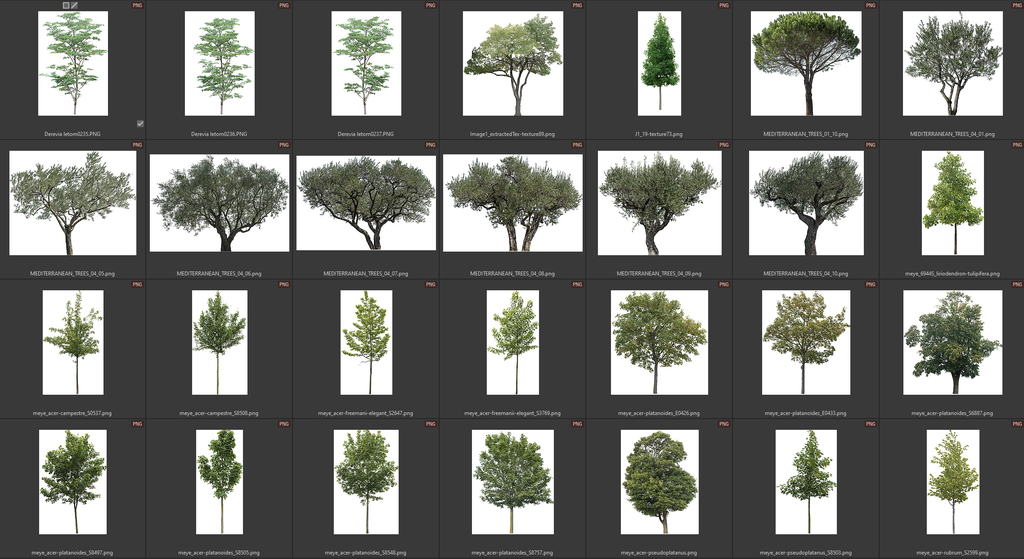The image size is (1024, 559).
Task: Click the MEDITERRANEAN_TREES_04_05.png filename label
Action: pos(73,273)
